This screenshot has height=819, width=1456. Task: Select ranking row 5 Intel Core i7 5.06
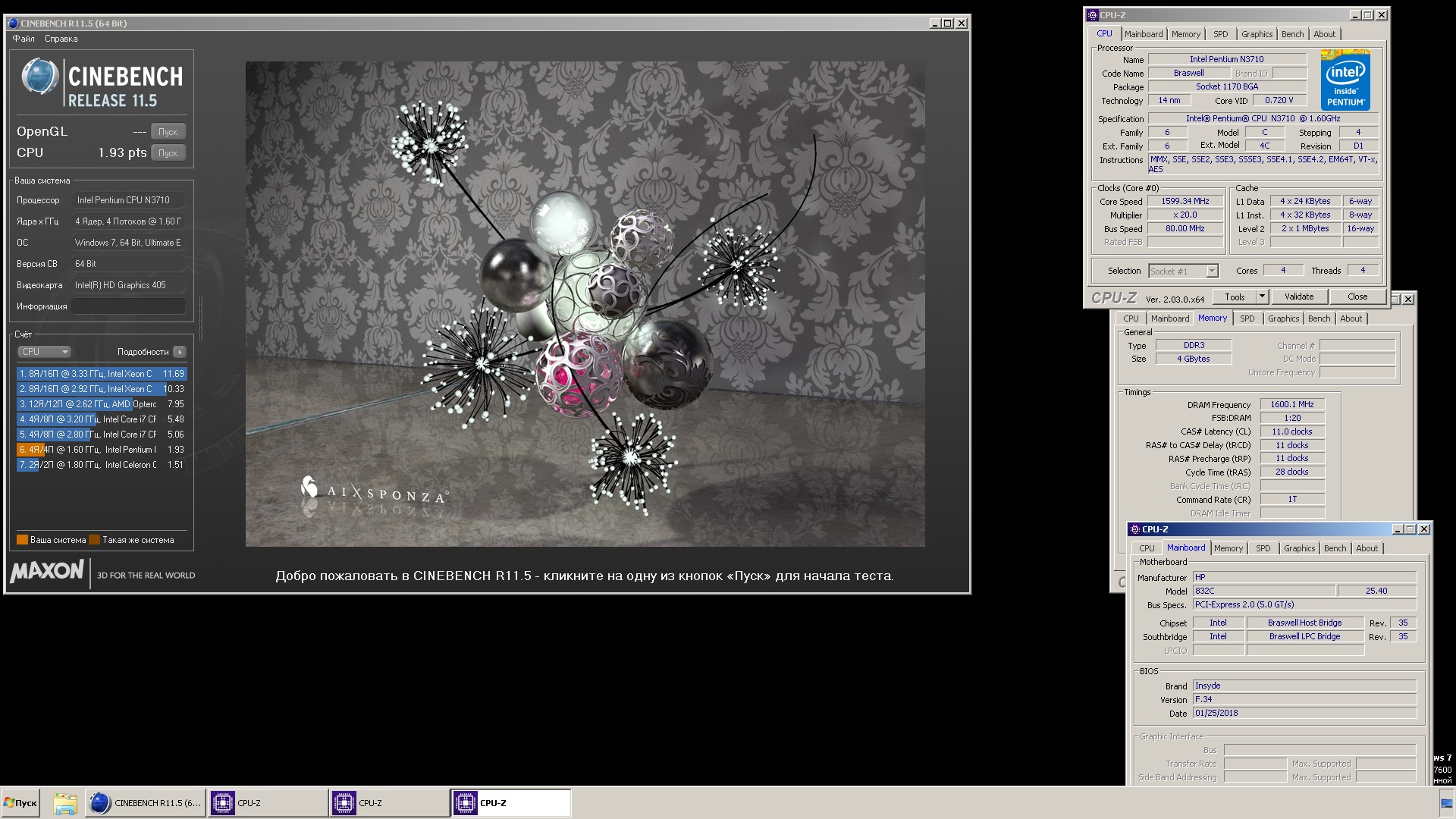tap(102, 435)
